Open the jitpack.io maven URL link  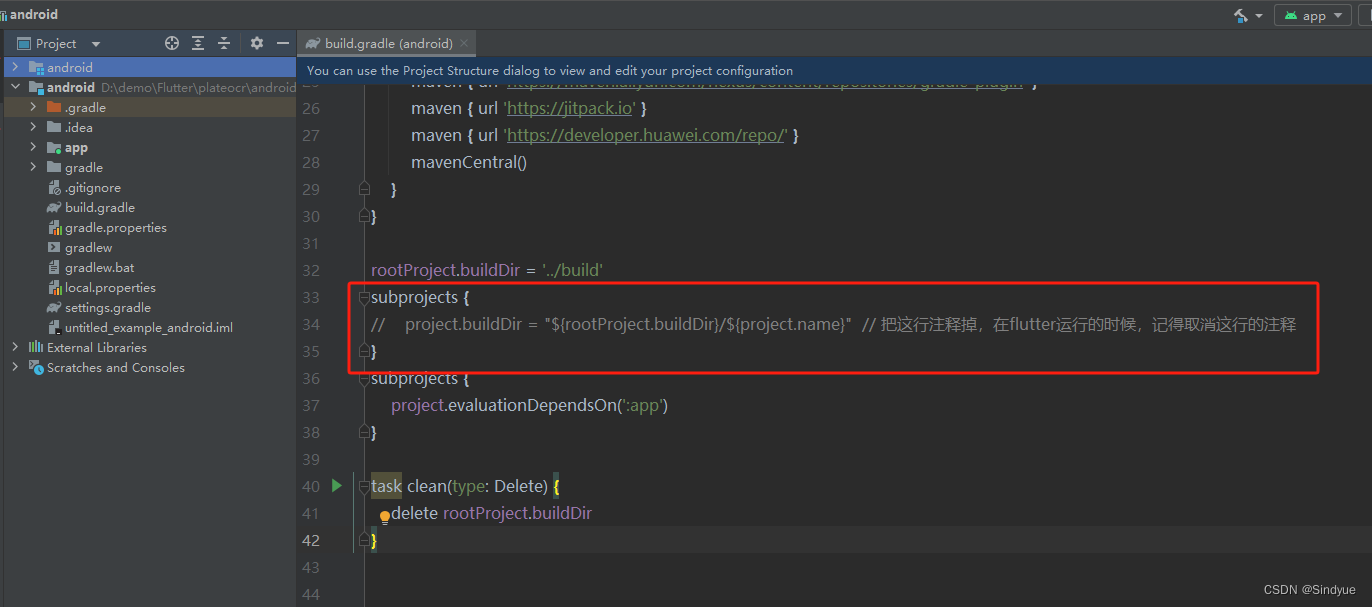click(569, 107)
